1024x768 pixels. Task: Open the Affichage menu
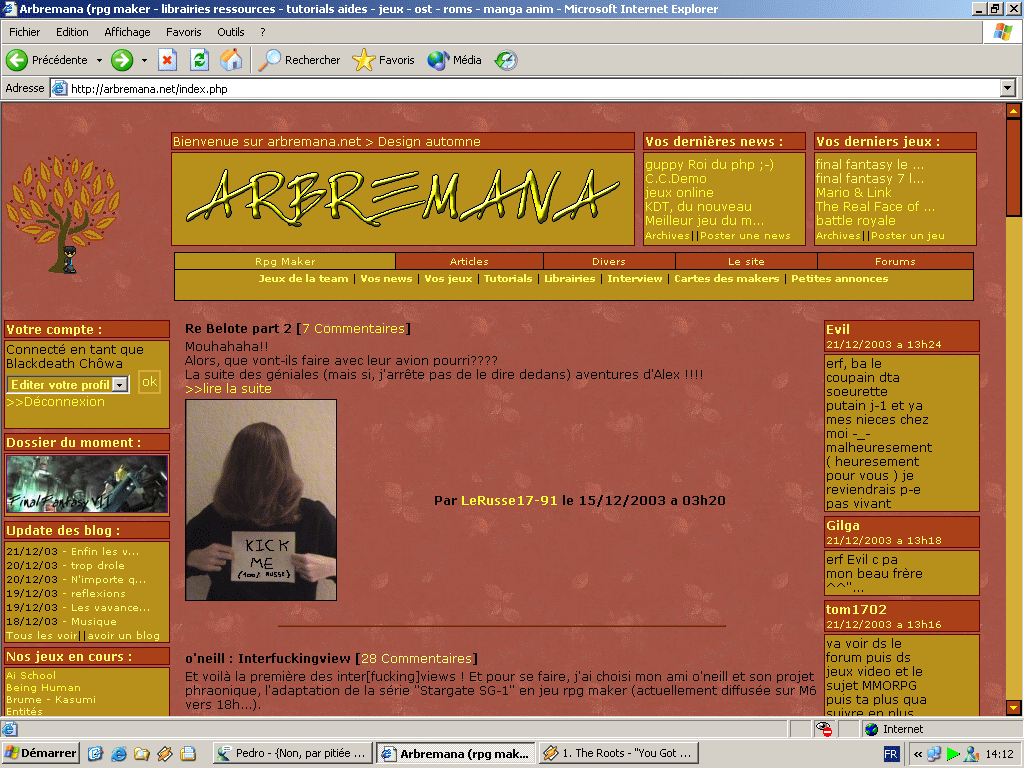pyautogui.click(x=127, y=32)
